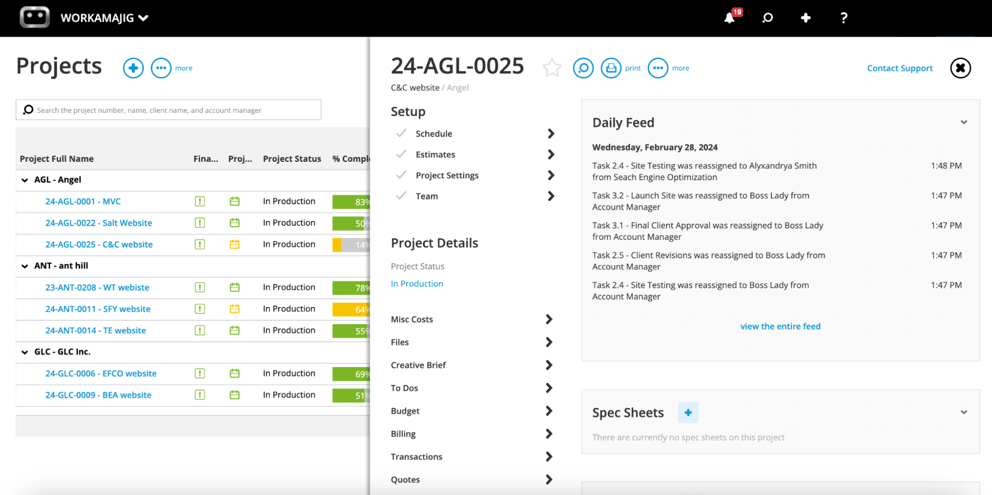Sort by Project Status column header
The width and height of the screenshot is (992, 495).
click(x=292, y=159)
